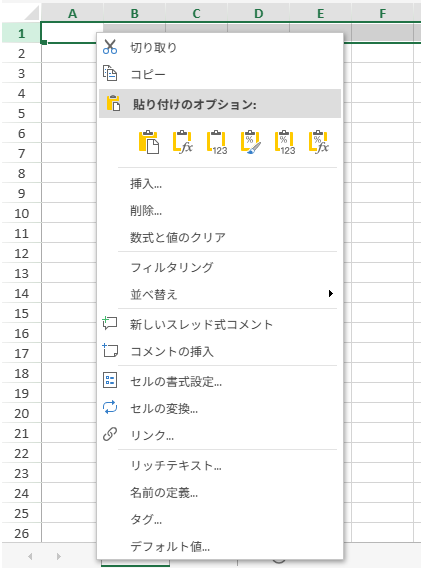421x568 pixels.
Task: Select column C header
Action: [x=196, y=13]
